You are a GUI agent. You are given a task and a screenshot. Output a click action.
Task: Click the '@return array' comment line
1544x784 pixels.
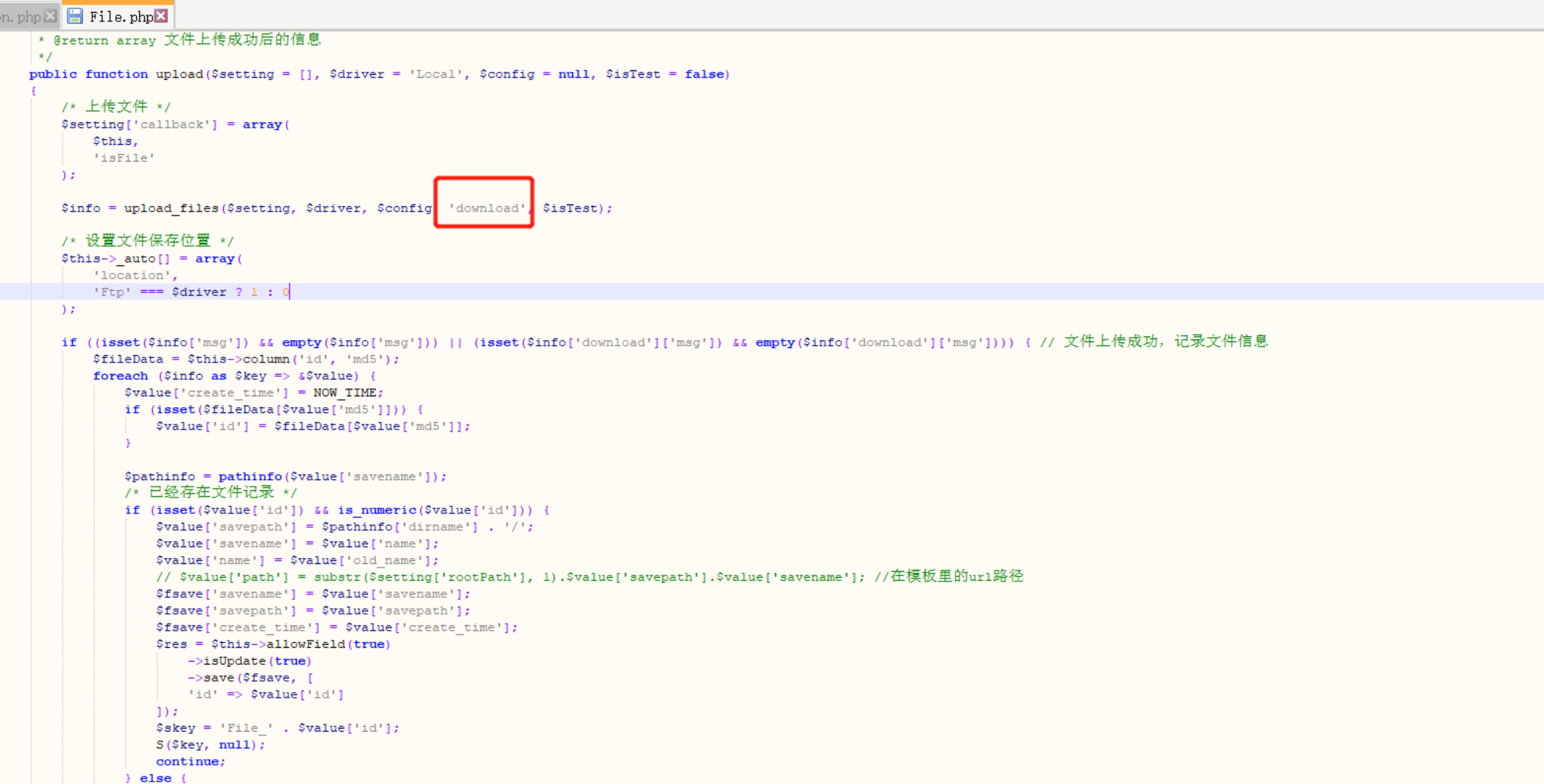[x=180, y=40]
